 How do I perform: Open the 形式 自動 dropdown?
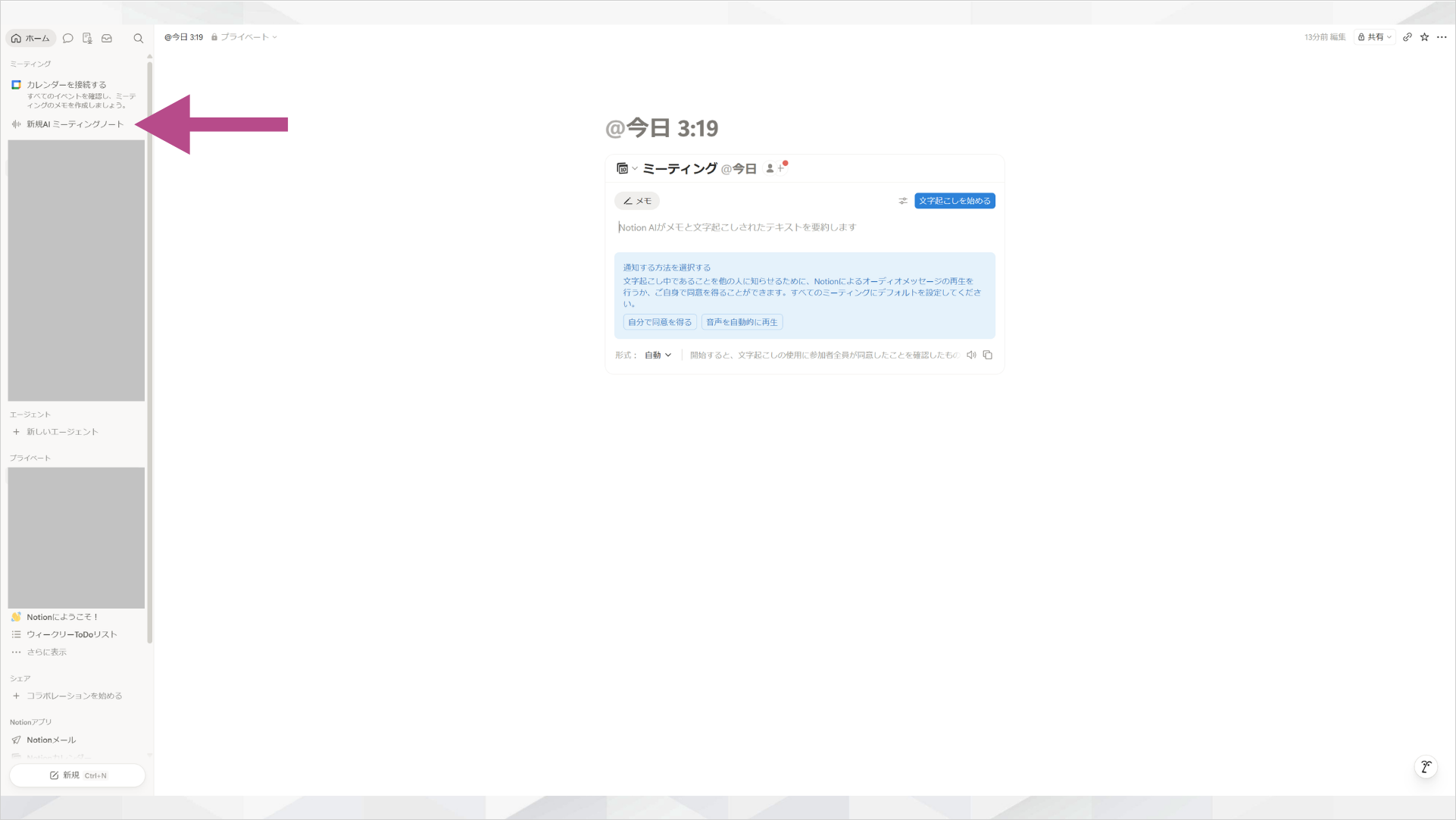click(x=658, y=355)
